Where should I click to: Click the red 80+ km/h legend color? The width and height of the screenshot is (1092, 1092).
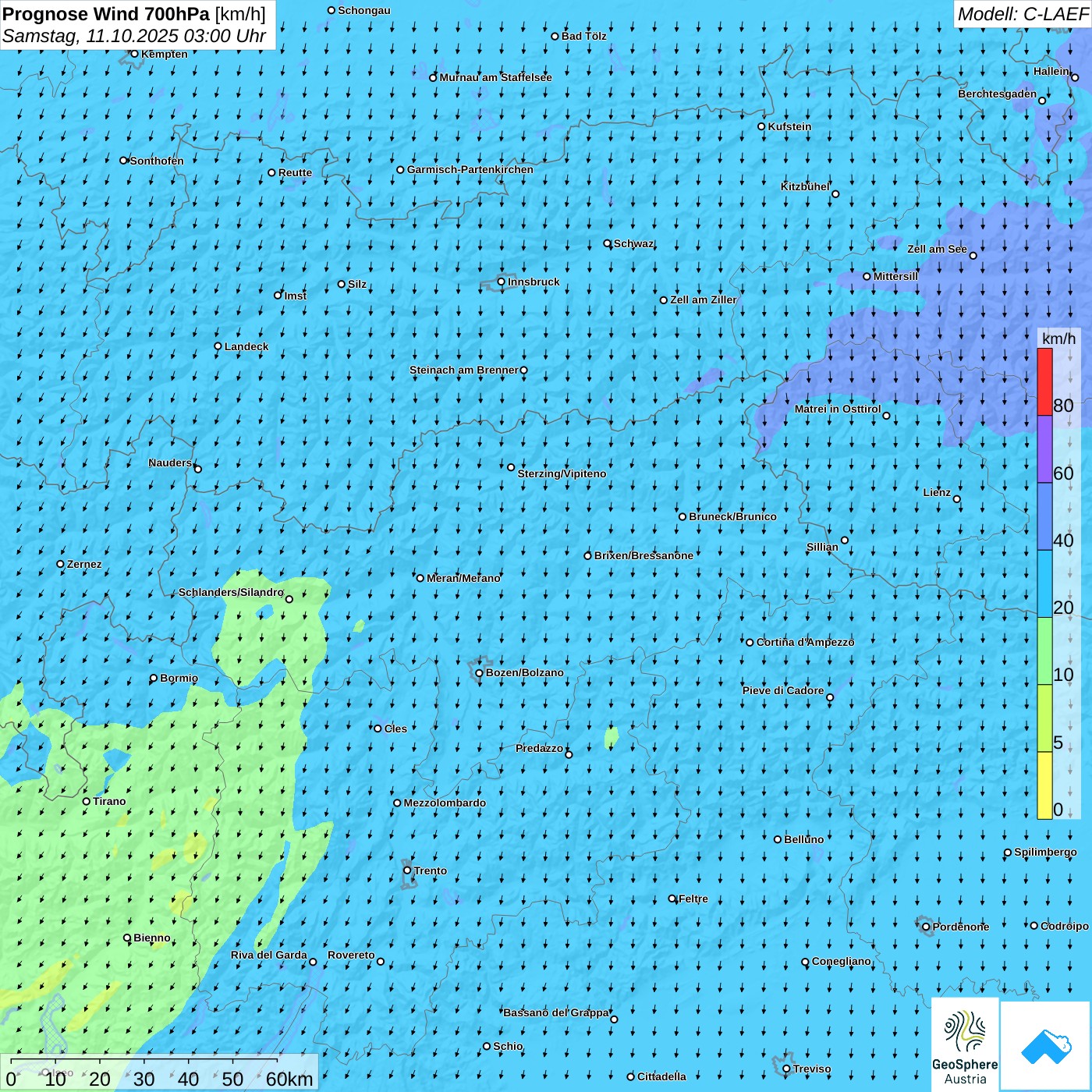[1044, 381]
